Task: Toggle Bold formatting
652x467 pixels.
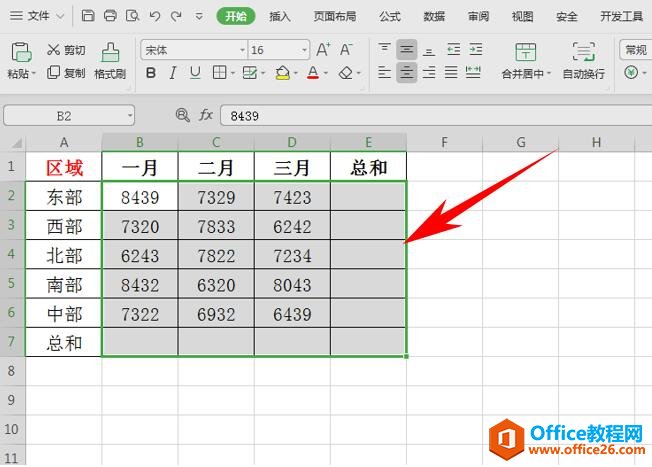Action: click(x=151, y=73)
